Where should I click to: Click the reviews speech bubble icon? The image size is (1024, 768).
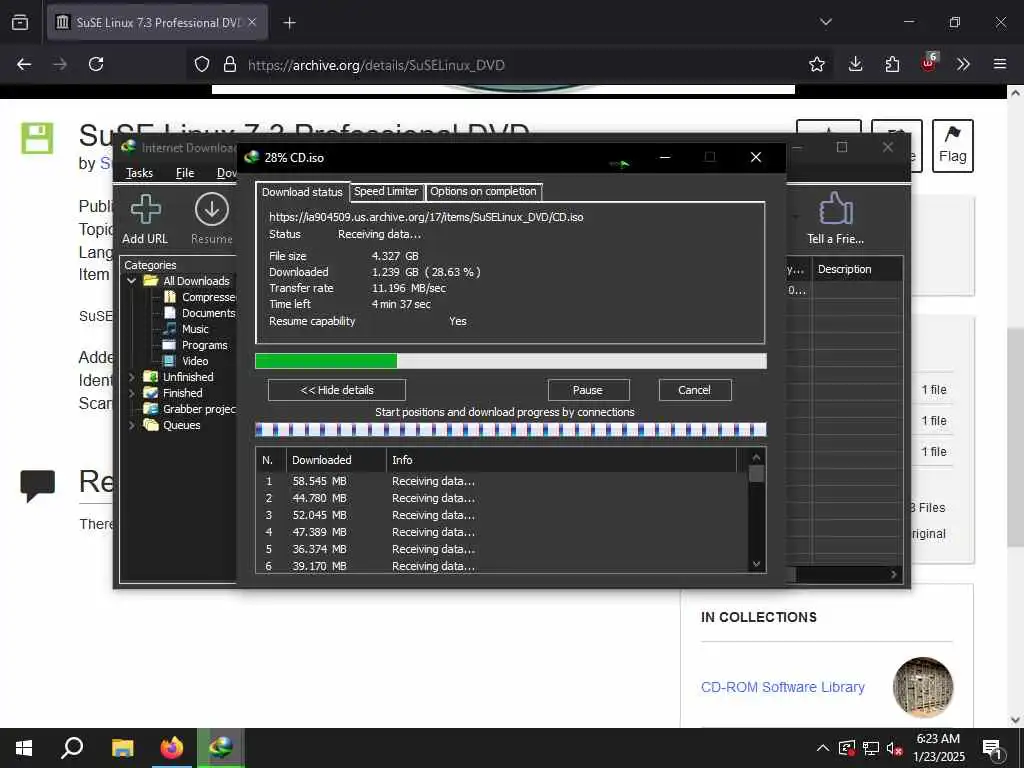[x=37, y=486]
